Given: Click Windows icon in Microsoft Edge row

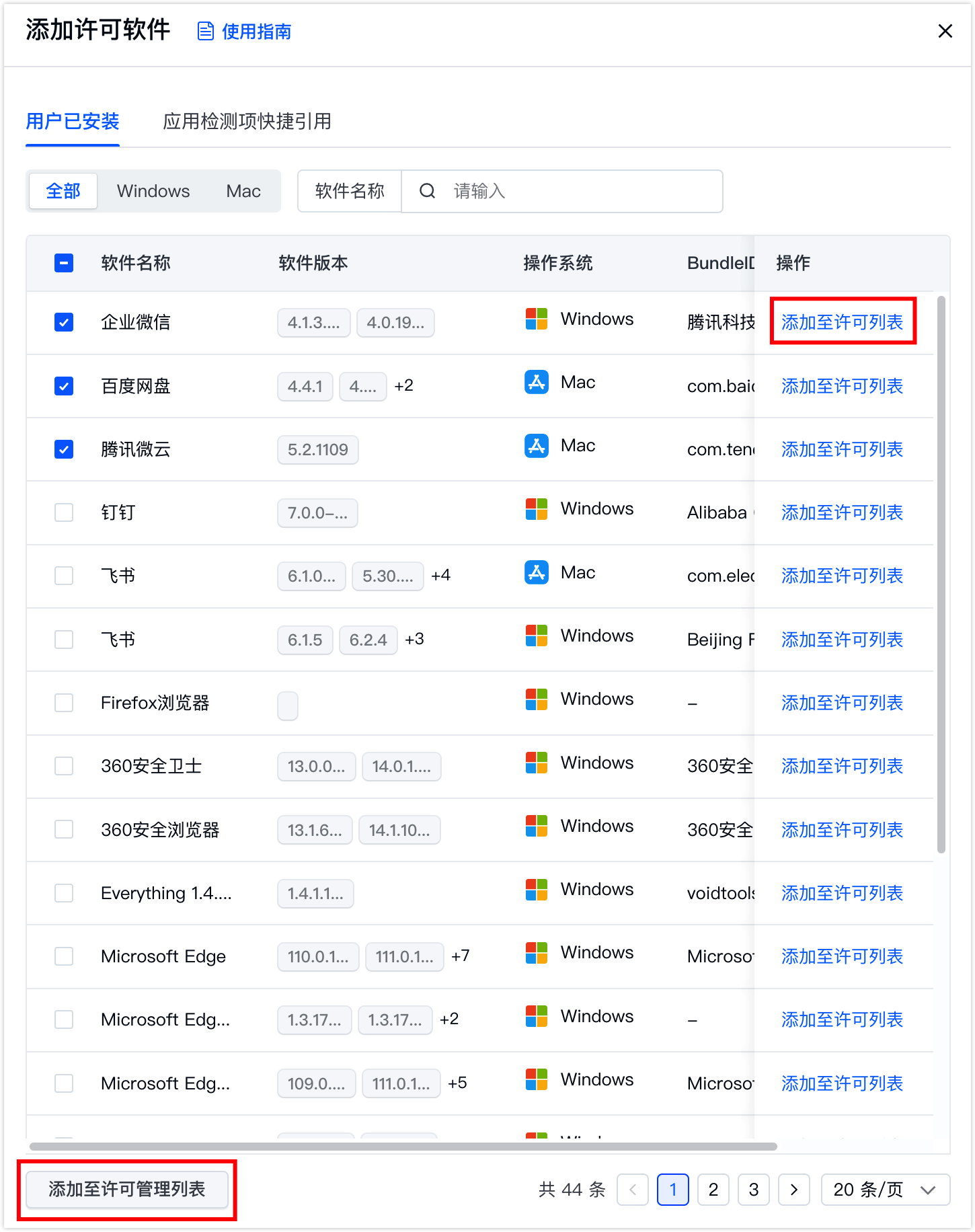Looking at the screenshot, I should (537, 953).
